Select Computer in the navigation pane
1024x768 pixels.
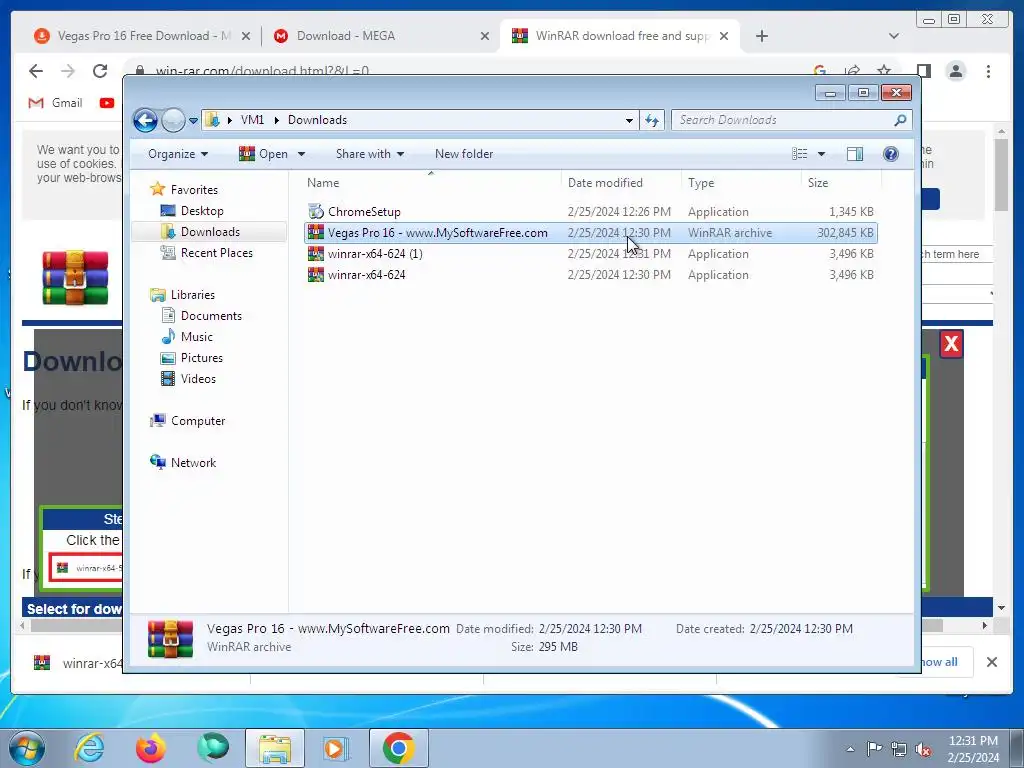[198, 421]
